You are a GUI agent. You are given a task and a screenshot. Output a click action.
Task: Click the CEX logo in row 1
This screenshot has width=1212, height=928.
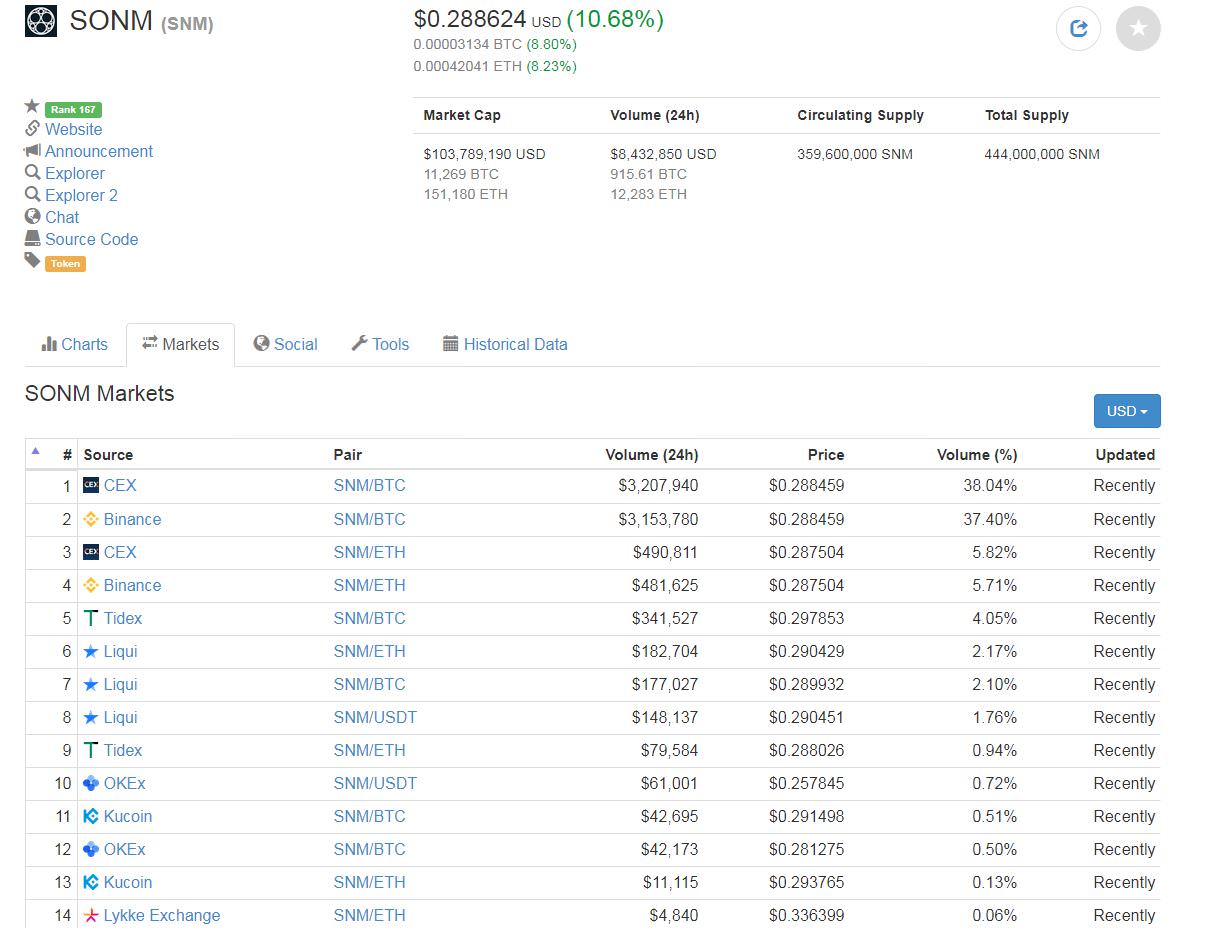tap(91, 485)
